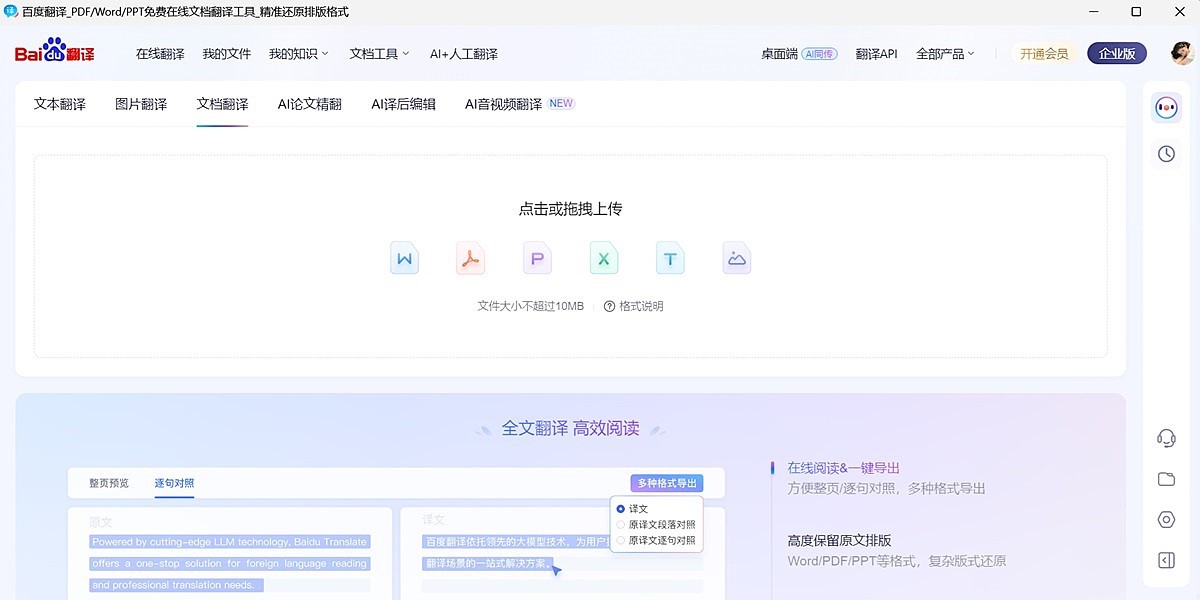Click the profile avatar at top right
This screenshot has height=600, width=1200.
coord(1180,52)
